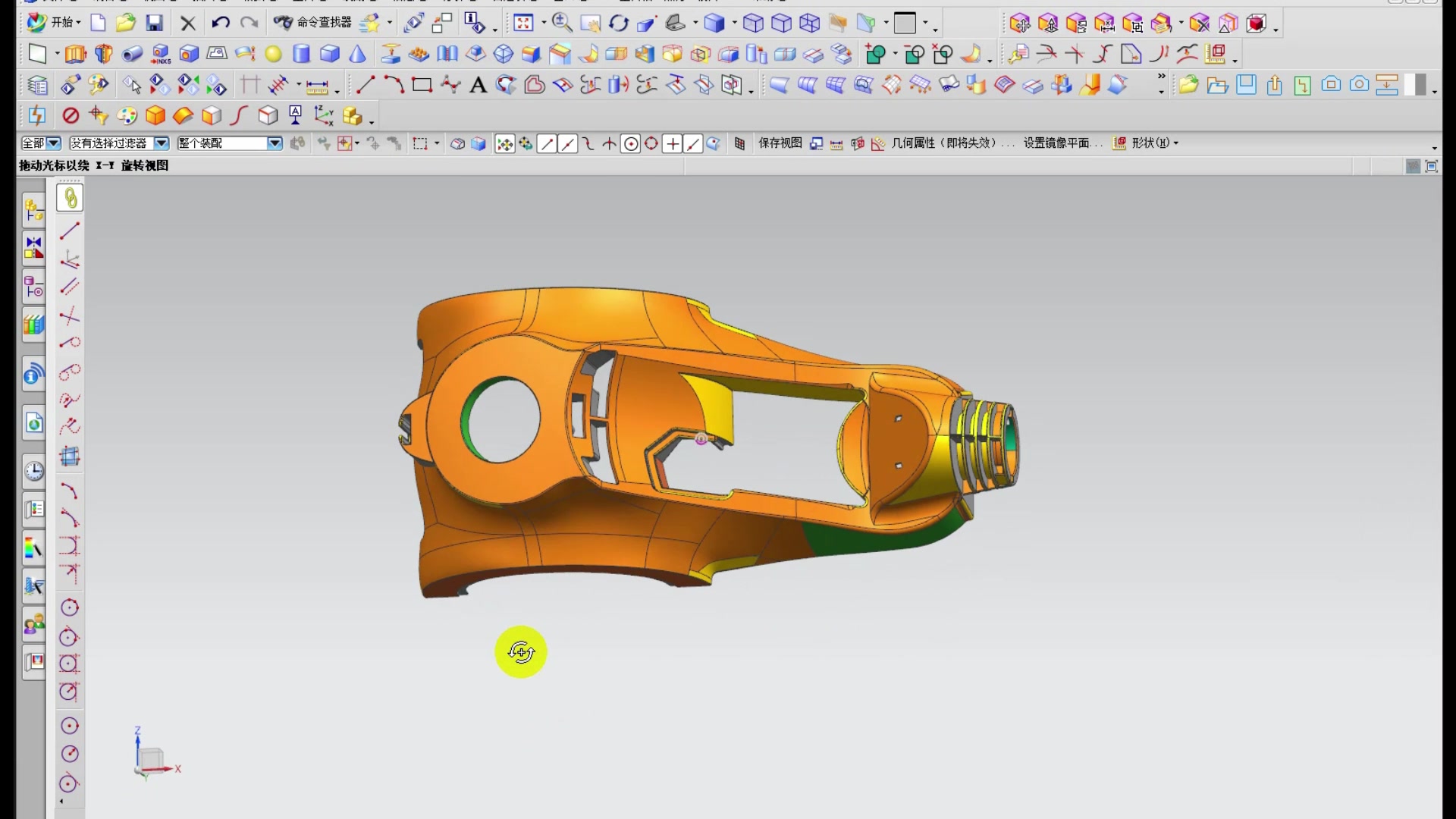Select the Text (A) tool
The image size is (1456, 819).
(478, 85)
